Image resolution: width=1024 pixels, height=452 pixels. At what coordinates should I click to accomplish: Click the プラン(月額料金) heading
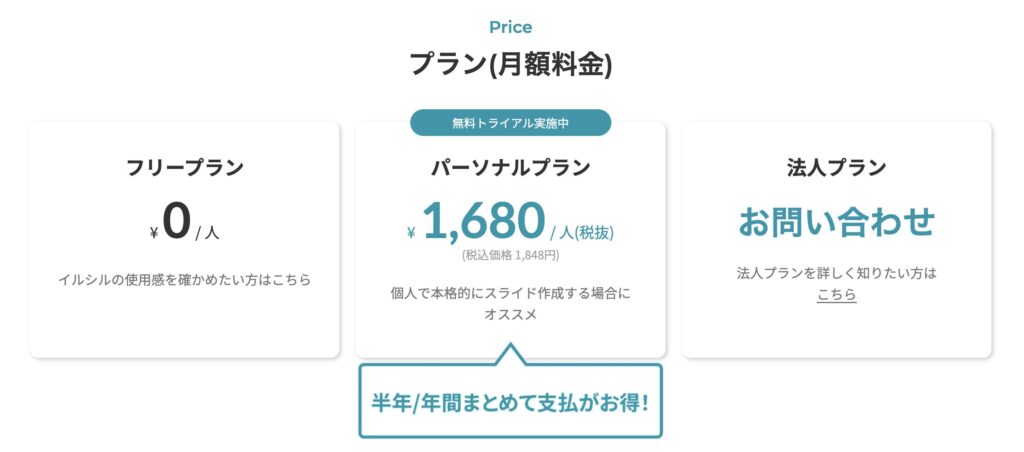click(x=510, y=64)
